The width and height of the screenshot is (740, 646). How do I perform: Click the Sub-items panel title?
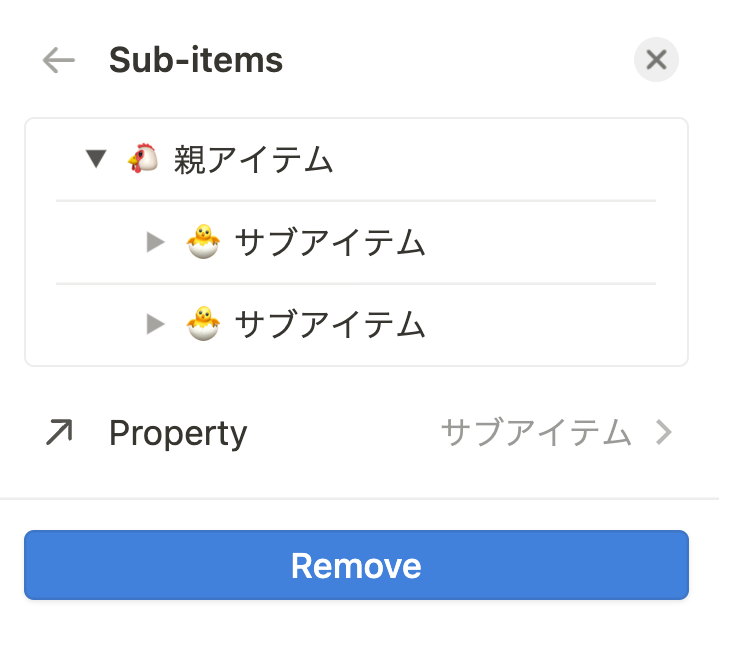click(x=196, y=61)
